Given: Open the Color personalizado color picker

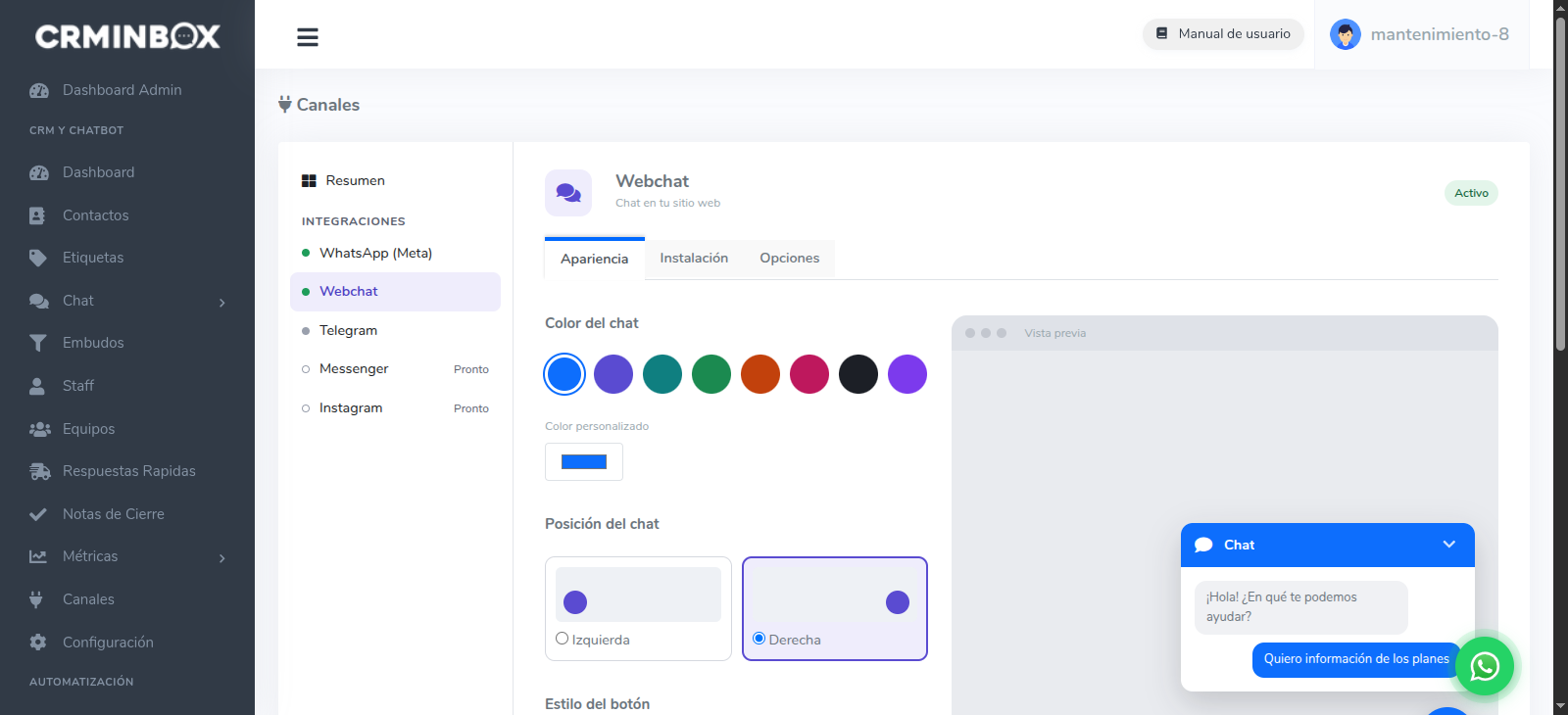Looking at the screenshot, I should pos(584,462).
